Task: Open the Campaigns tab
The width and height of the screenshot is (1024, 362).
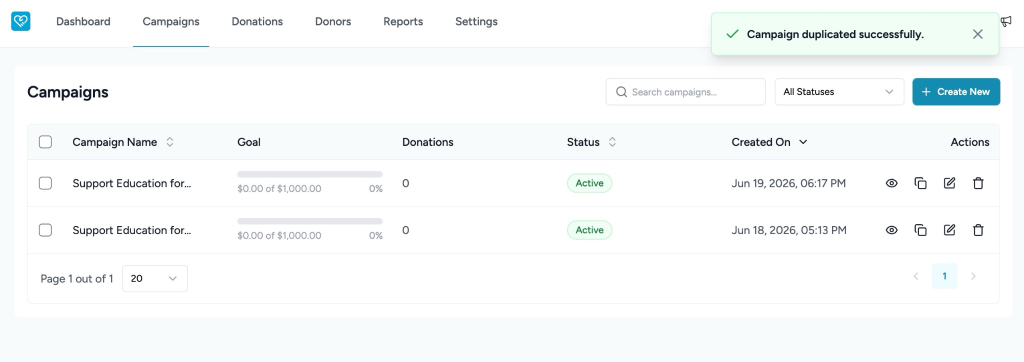Action: pos(171,22)
